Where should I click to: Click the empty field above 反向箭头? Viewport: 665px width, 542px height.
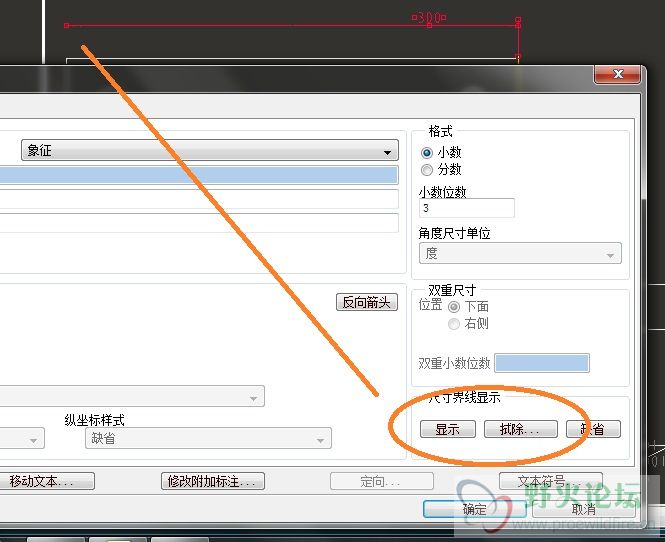(x=198, y=223)
